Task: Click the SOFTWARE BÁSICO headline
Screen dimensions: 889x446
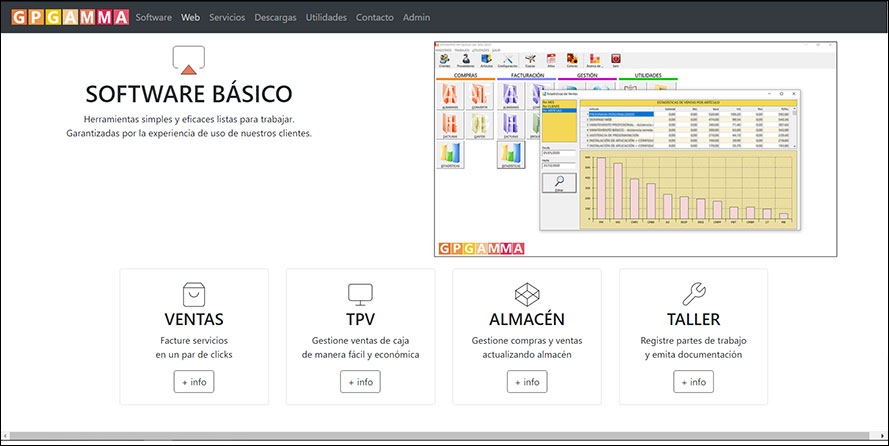Action: click(189, 94)
